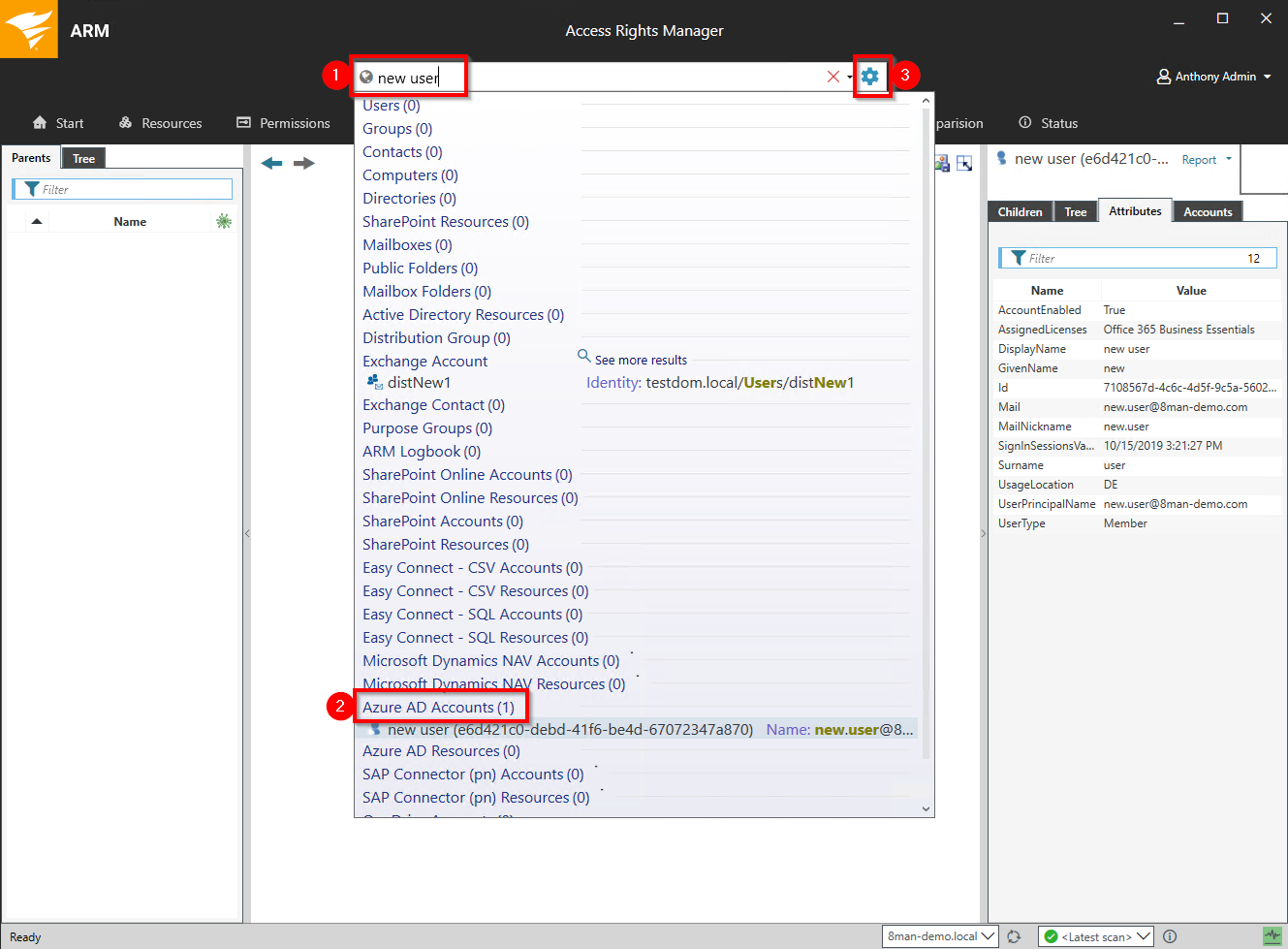Click the refresh icon in status bar
The width and height of the screenshot is (1288, 949).
pyautogui.click(x=1014, y=936)
